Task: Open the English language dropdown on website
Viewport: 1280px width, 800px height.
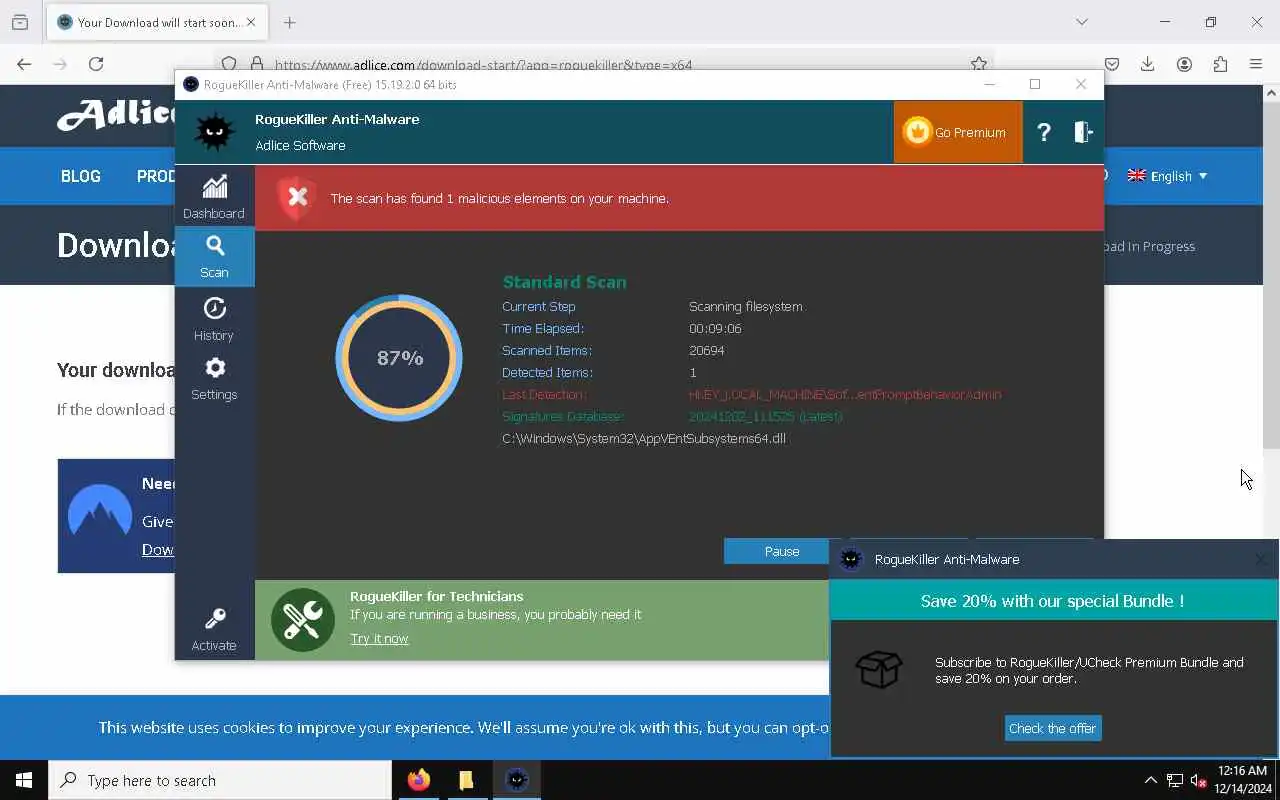Action: (1167, 176)
